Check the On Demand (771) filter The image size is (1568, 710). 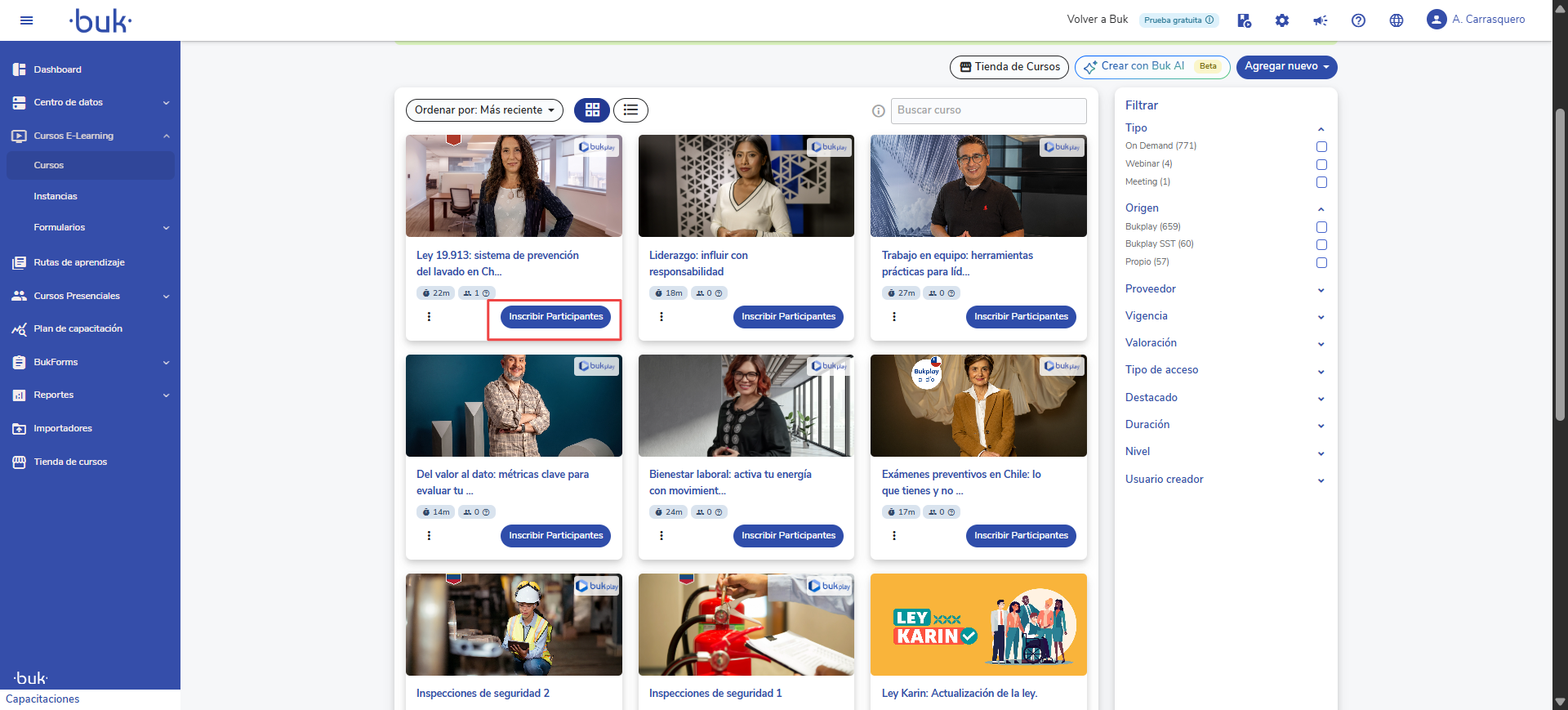click(x=1321, y=147)
